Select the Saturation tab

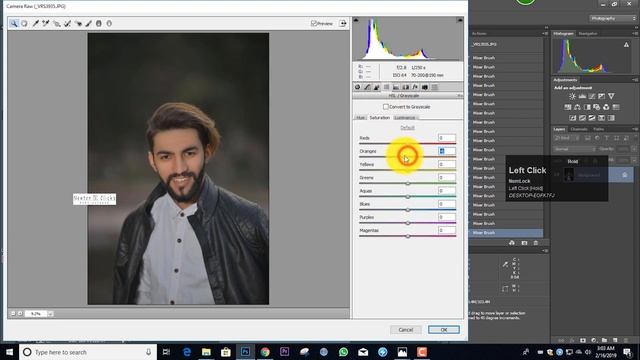(380, 118)
